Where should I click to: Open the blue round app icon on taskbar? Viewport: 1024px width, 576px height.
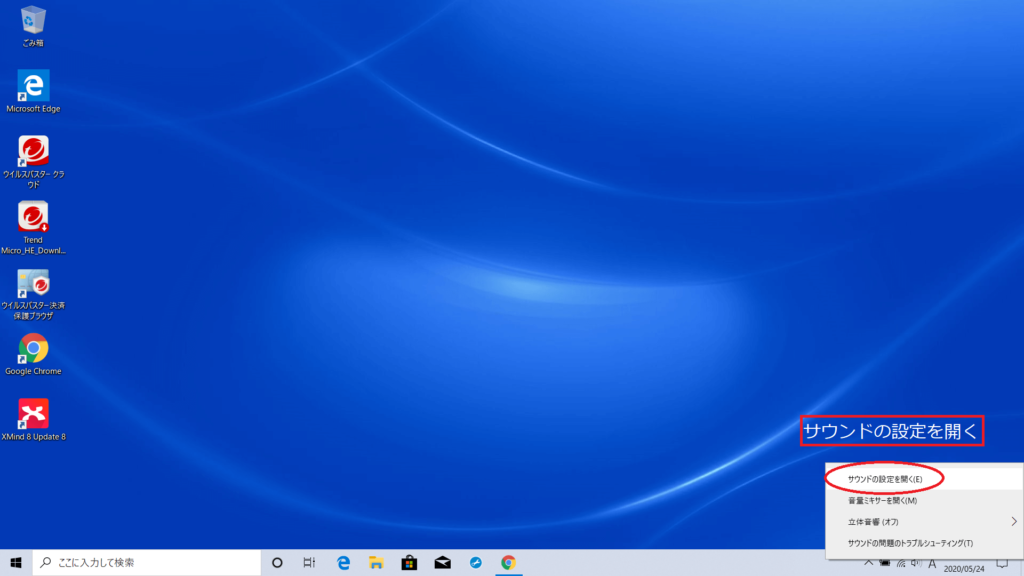pos(475,562)
